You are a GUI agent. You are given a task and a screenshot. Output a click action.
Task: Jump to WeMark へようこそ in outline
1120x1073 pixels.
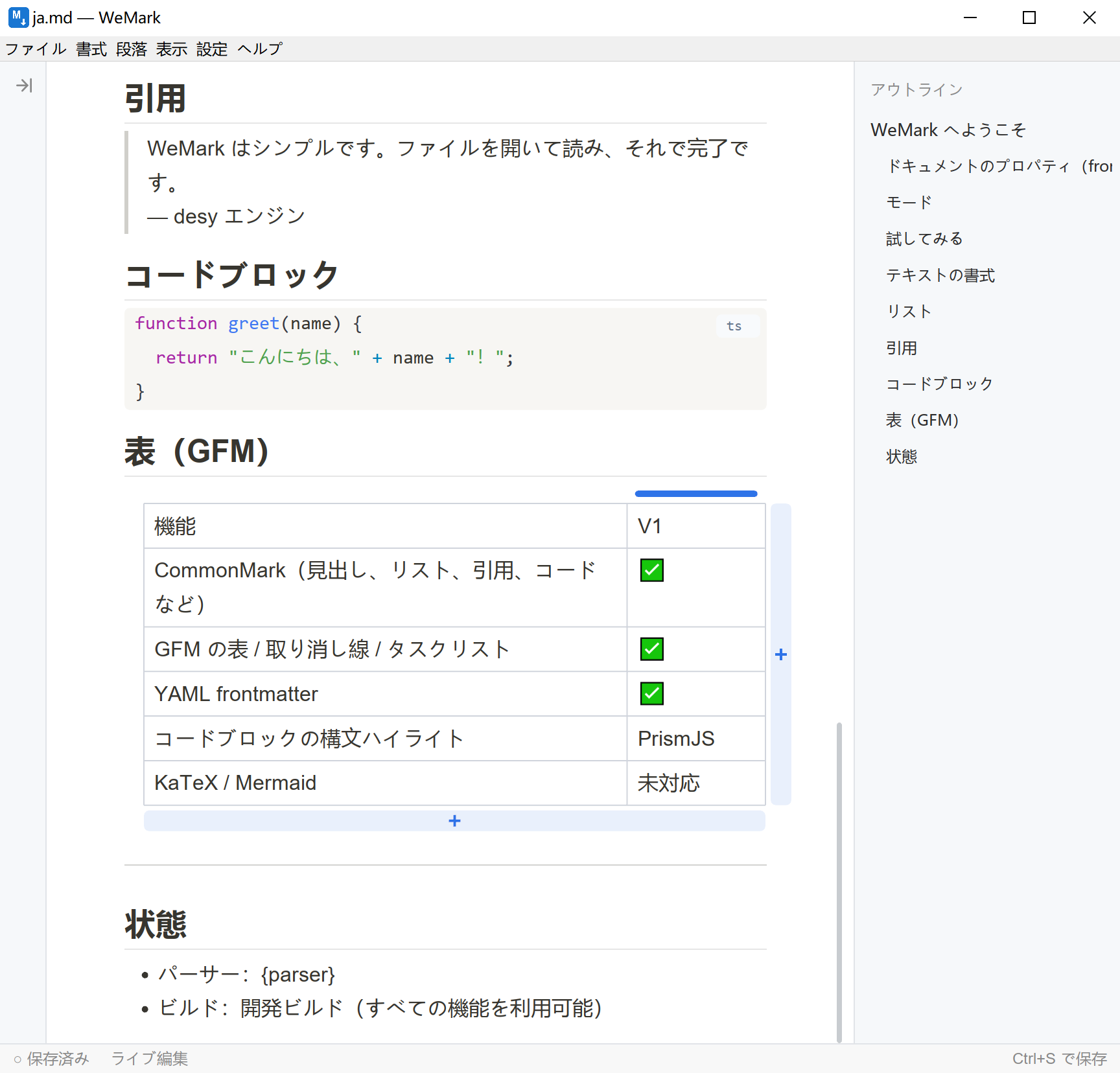(948, 130)
